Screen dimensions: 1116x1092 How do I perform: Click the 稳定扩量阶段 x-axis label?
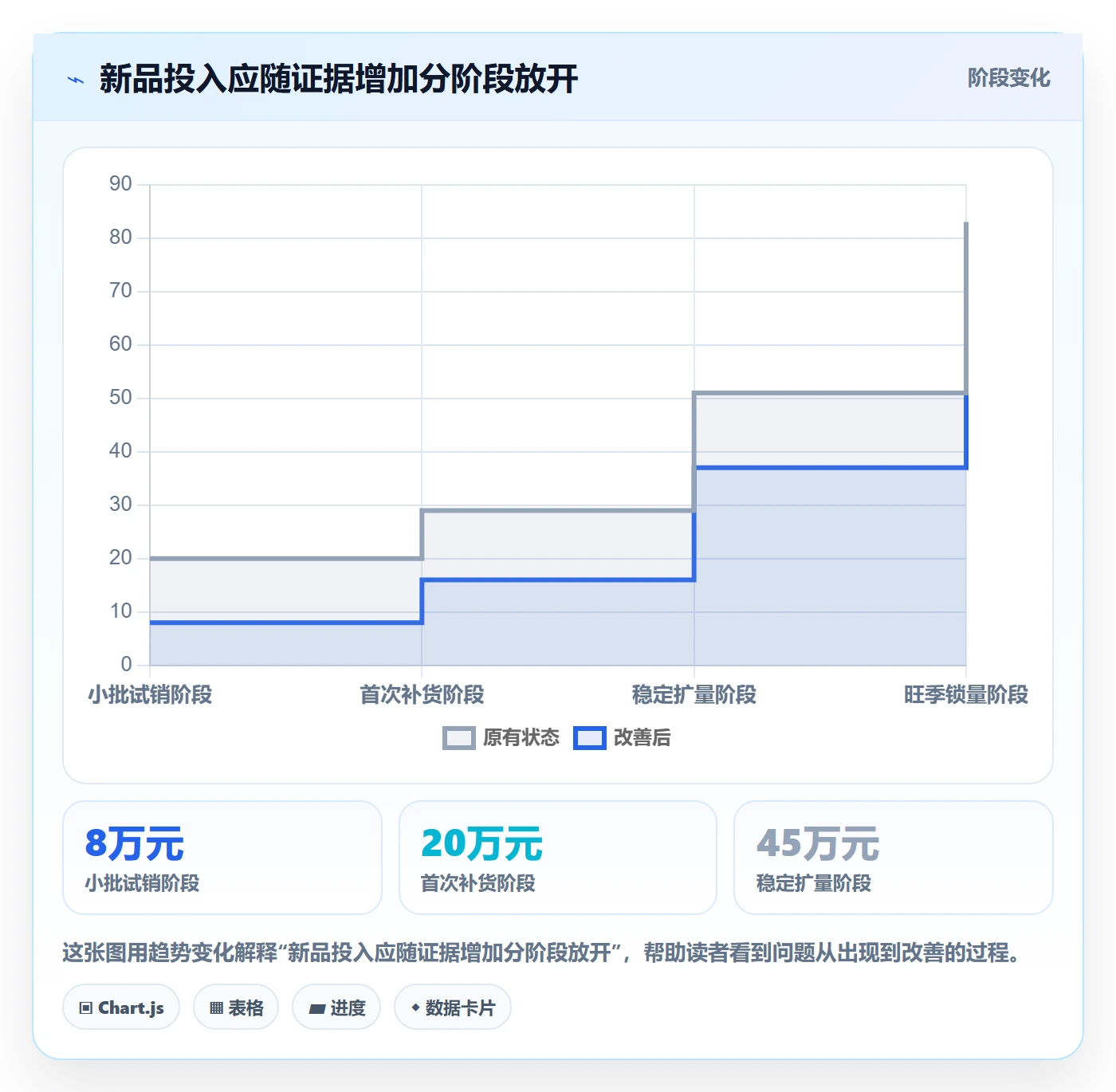coord(694,695)
